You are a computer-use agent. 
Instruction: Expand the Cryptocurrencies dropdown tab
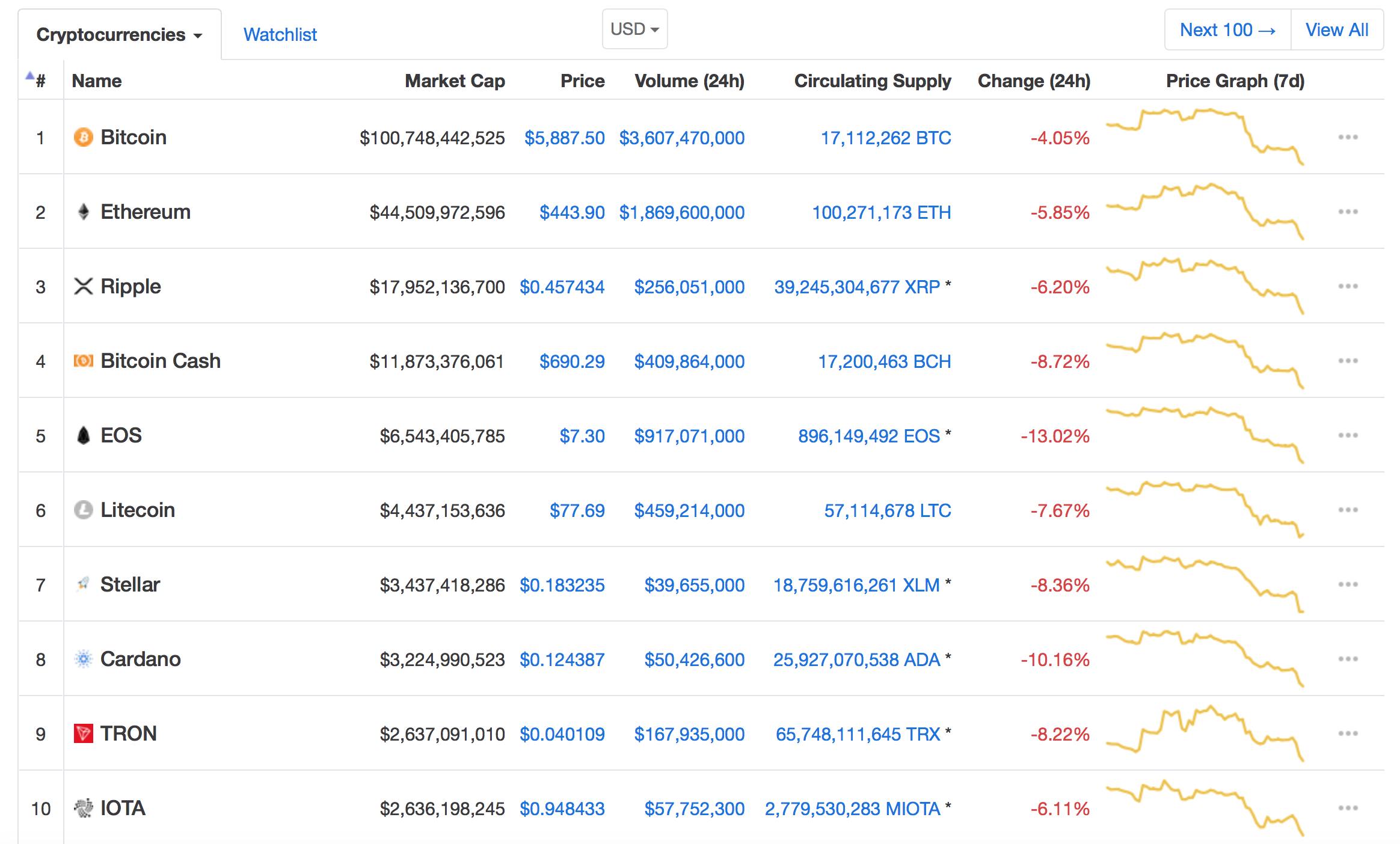click(x=120, y=34)
